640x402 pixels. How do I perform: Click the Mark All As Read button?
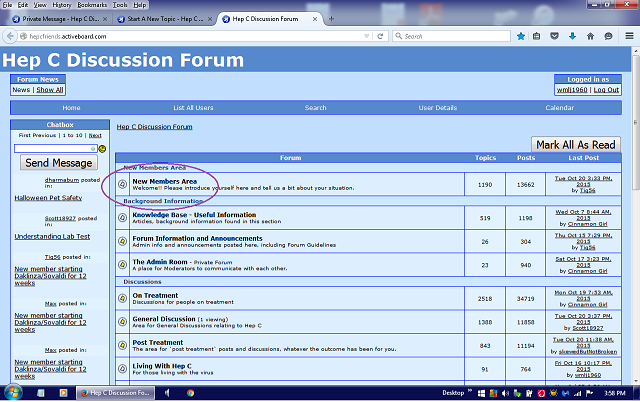576,145
